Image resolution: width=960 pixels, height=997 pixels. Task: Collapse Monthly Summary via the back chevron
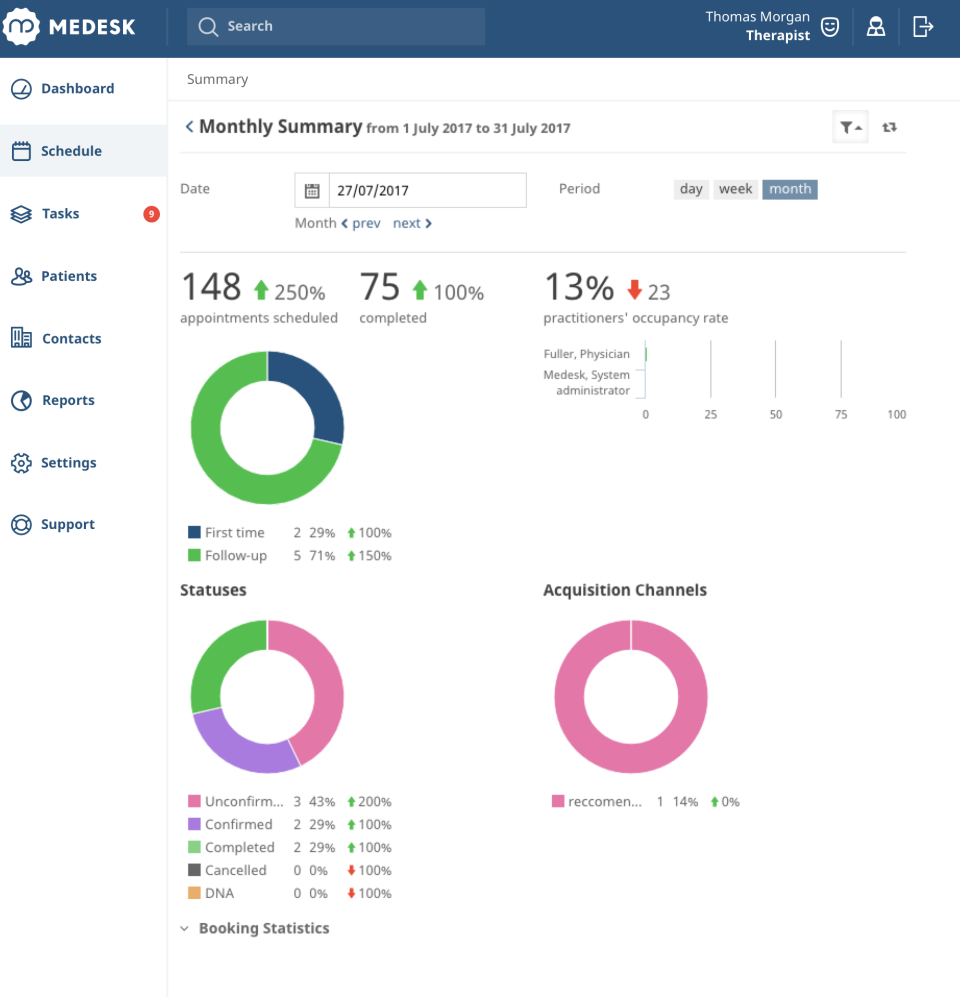[189, 127]
